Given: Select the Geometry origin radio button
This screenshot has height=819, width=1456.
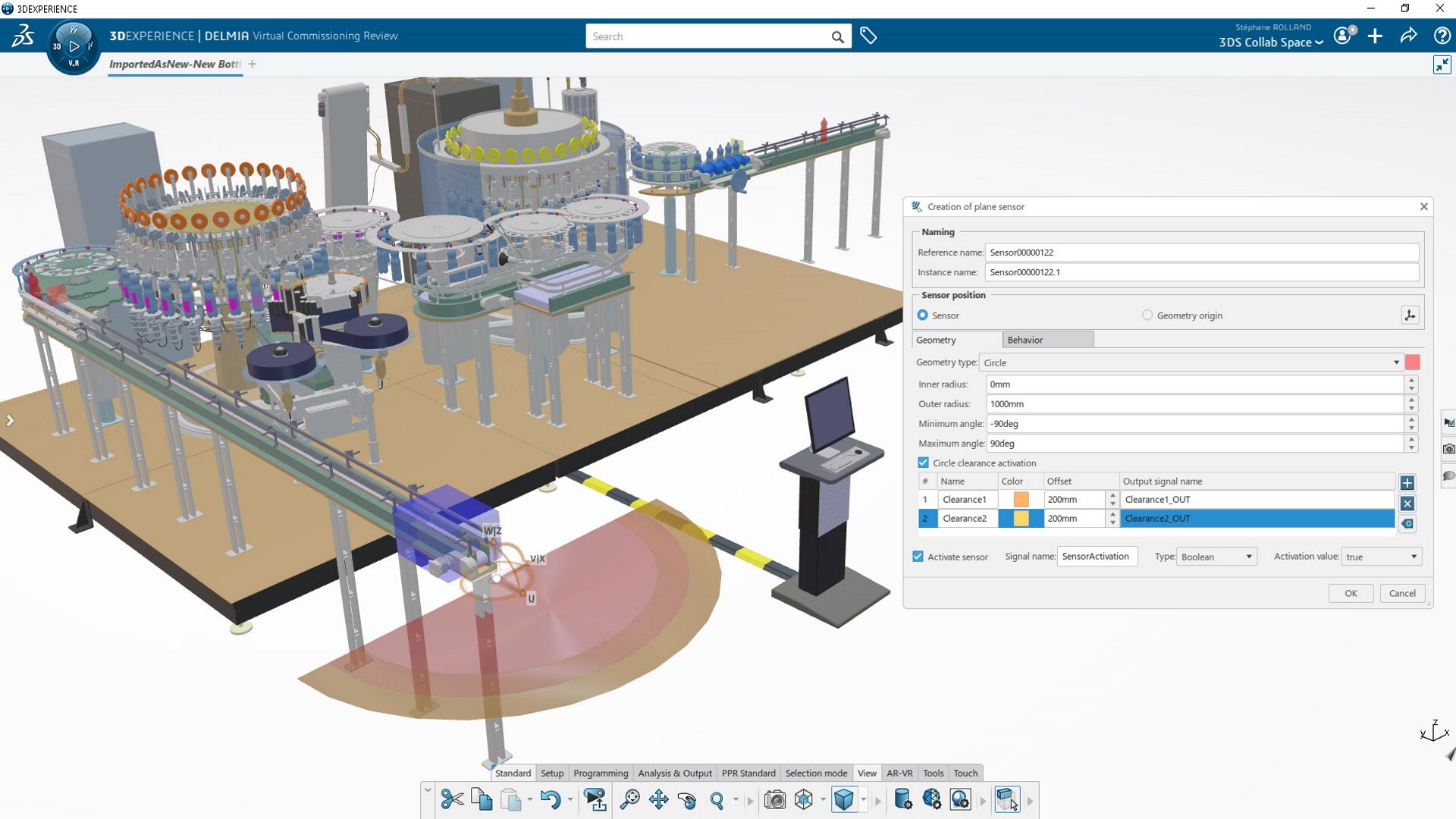Looking at the screenshot, I should coord(1147,315).
